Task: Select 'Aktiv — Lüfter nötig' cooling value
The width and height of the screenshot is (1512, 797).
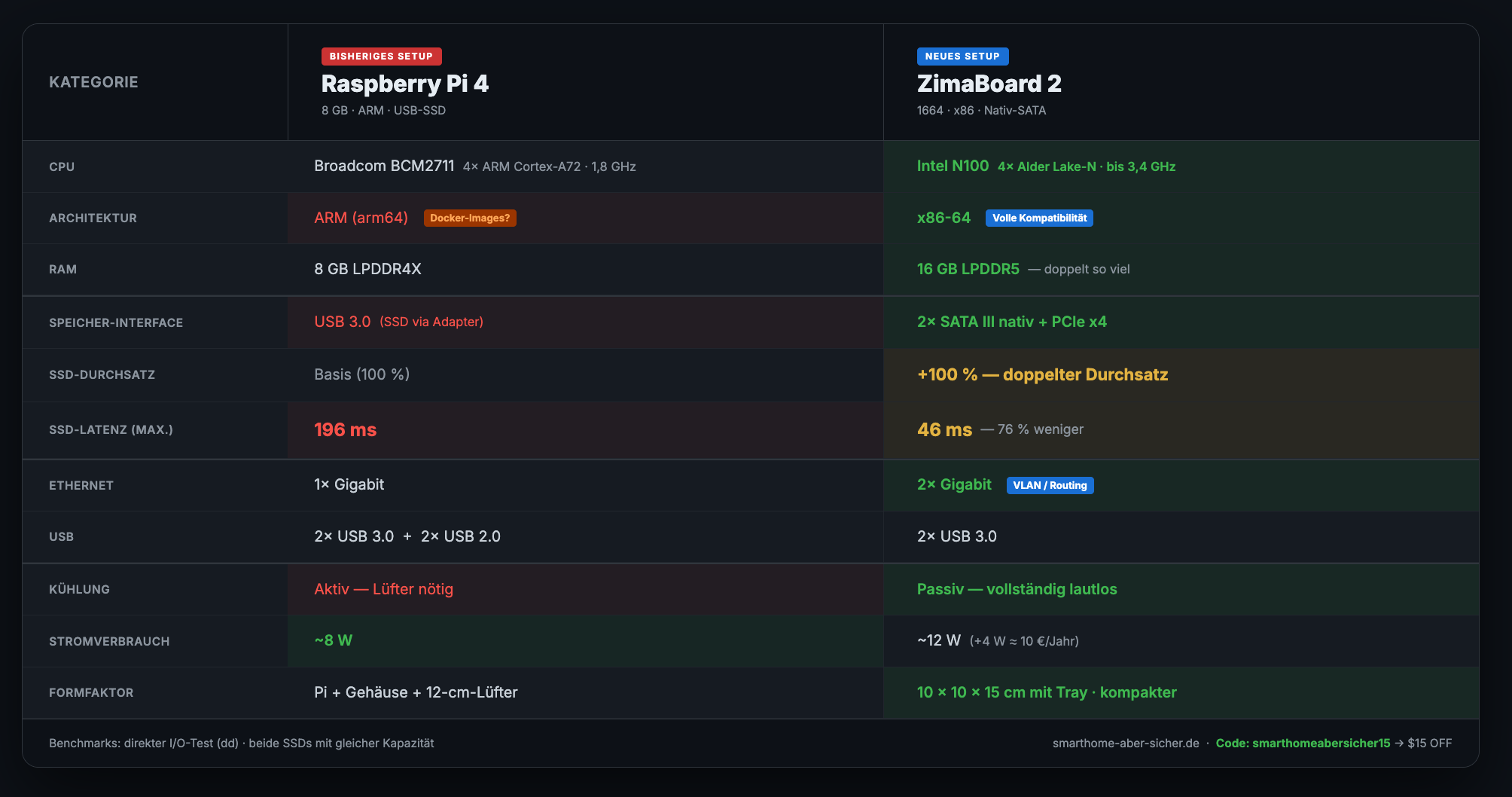Action: (384, 589)
